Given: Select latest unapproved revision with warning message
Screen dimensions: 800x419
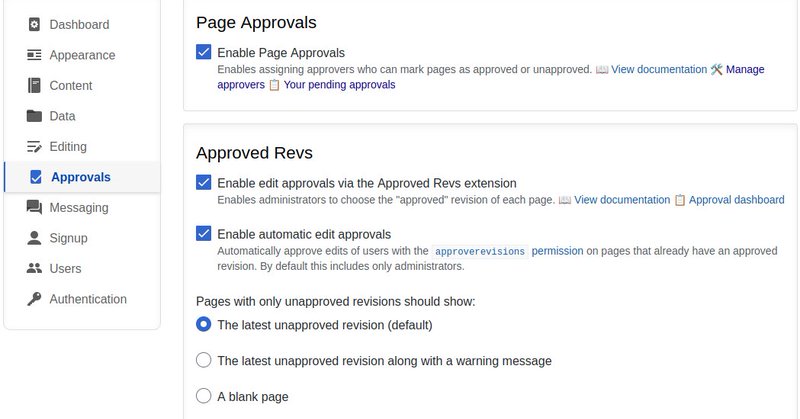Looking at the screenshot, I should point(204,360).
